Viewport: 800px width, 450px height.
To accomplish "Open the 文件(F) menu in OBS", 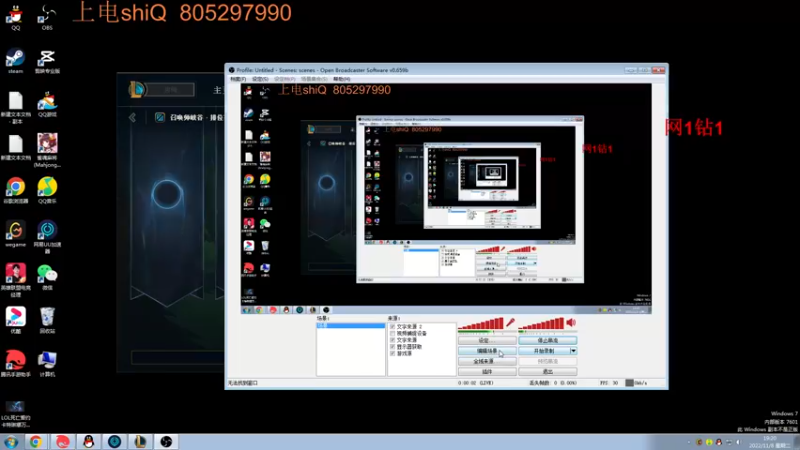I will tap(238, 79).
